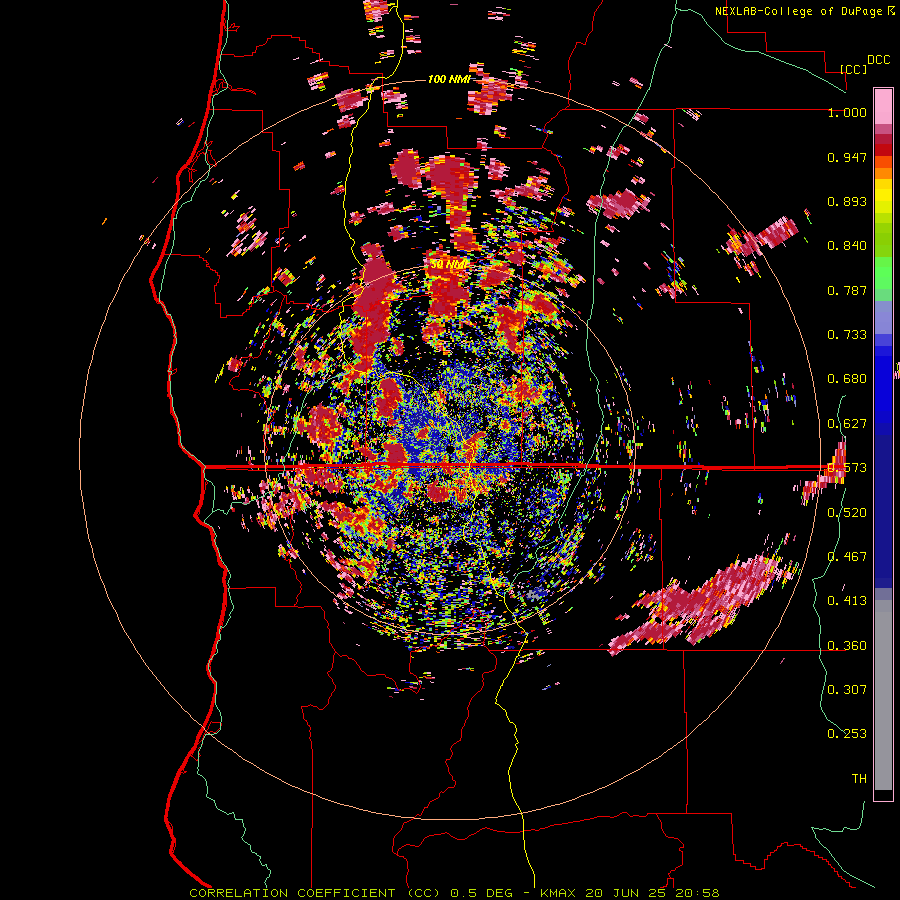Click the KMAX radar site identifier
Screen dimensions: 900x900
pyautogui.click(x=560, y=893)
